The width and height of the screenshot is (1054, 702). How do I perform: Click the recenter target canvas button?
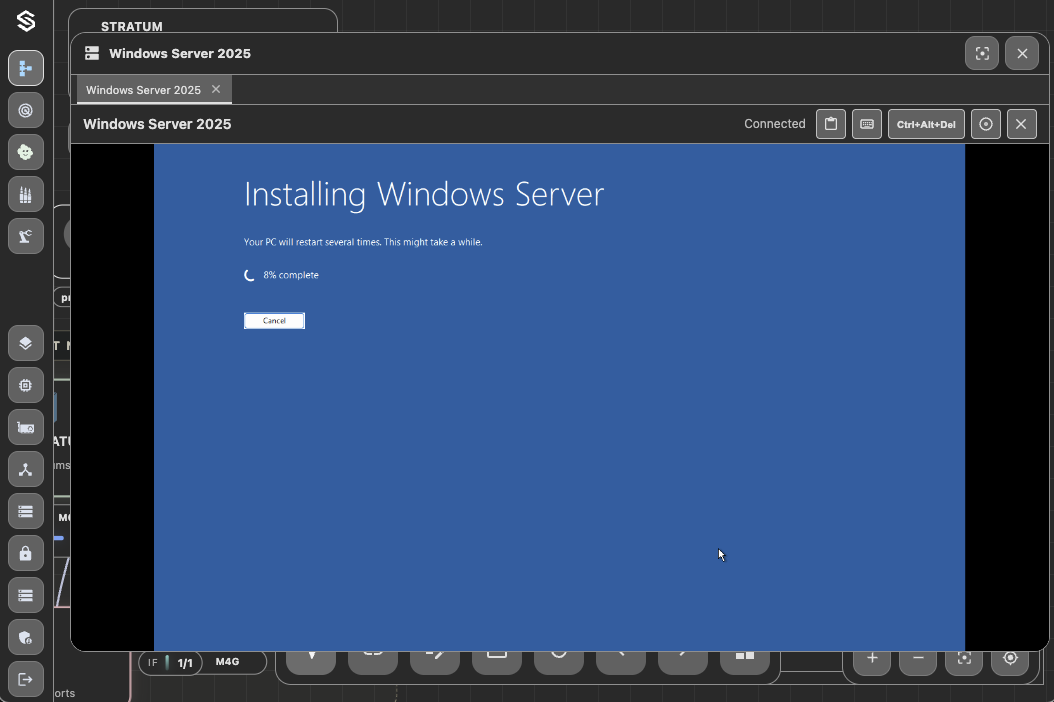[1010, 658]
